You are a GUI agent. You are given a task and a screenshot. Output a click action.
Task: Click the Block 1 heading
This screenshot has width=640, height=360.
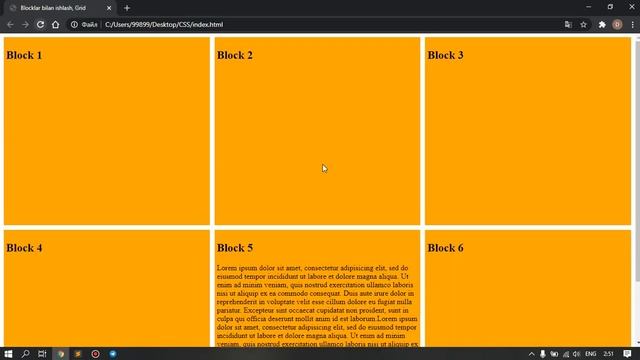tap(24, 55)
